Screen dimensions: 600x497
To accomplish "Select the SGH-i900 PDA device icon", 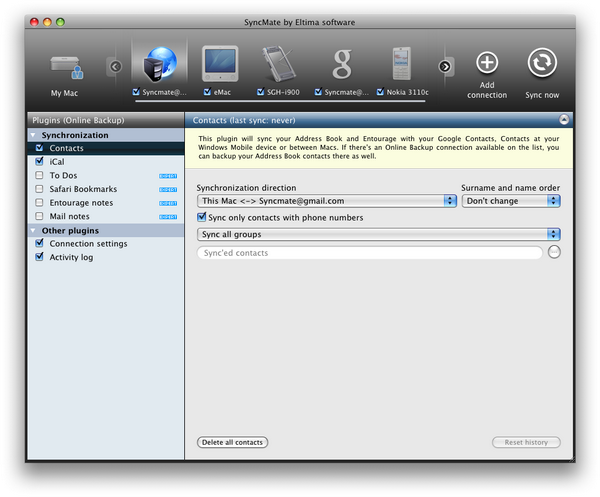I will [x=278, y=64].
